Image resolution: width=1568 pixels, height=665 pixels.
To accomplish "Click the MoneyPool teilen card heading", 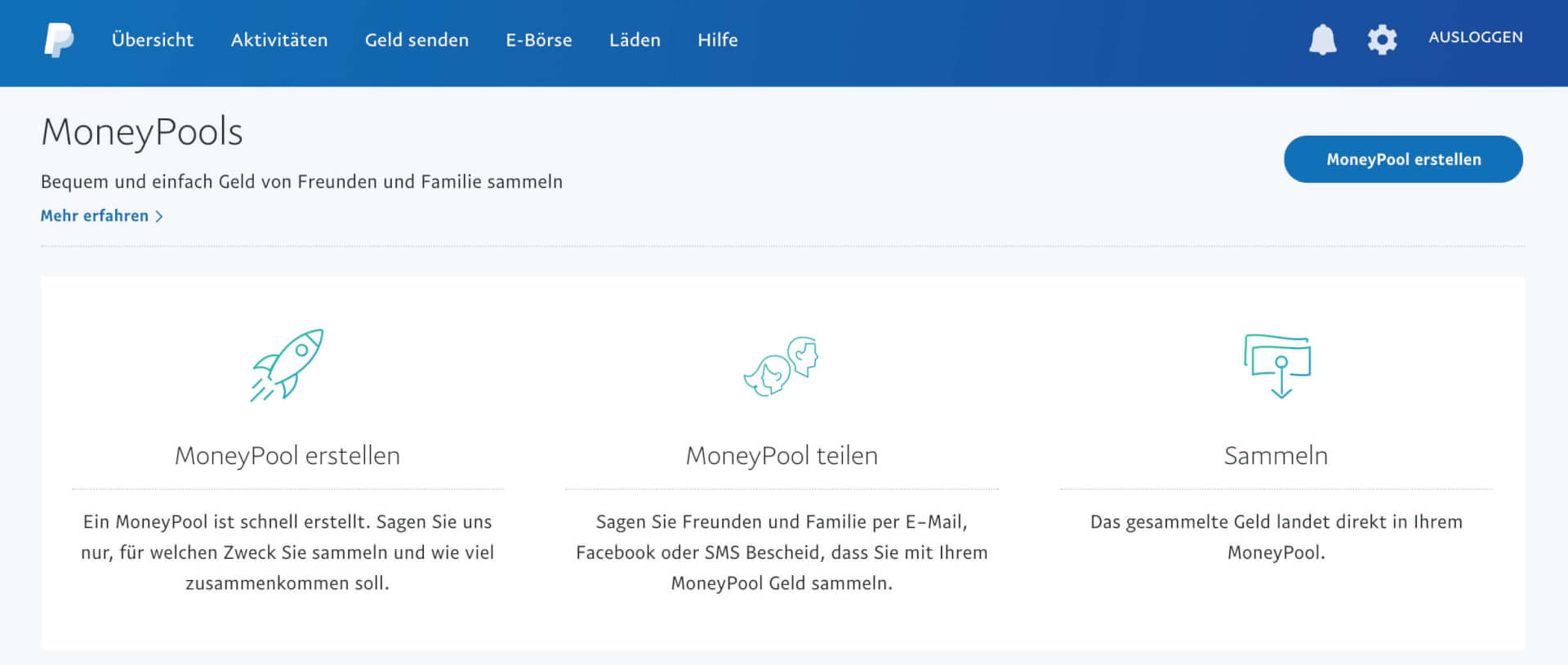I will click(x=782, y=455).
